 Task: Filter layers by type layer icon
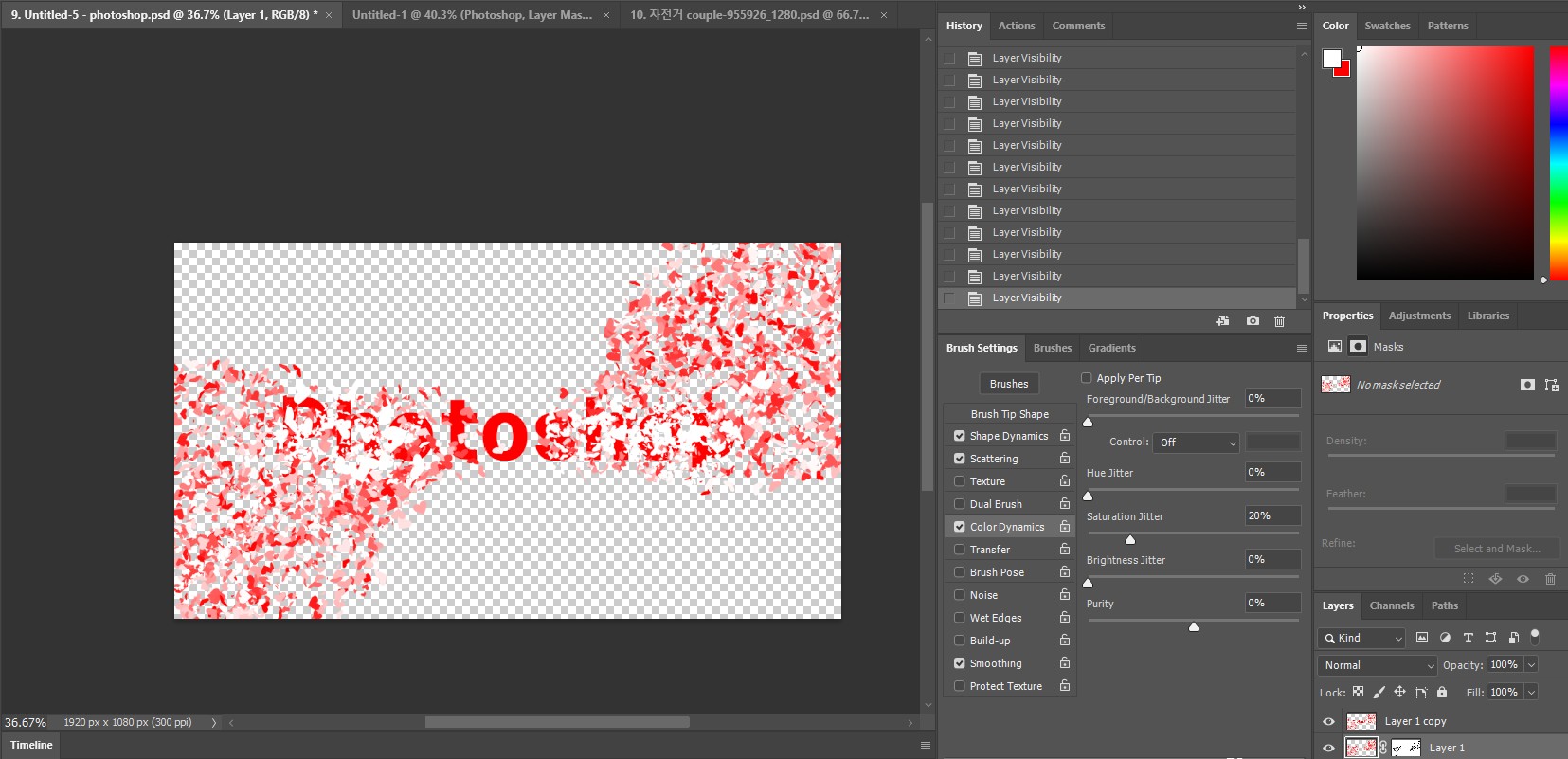click(1468, 638)
